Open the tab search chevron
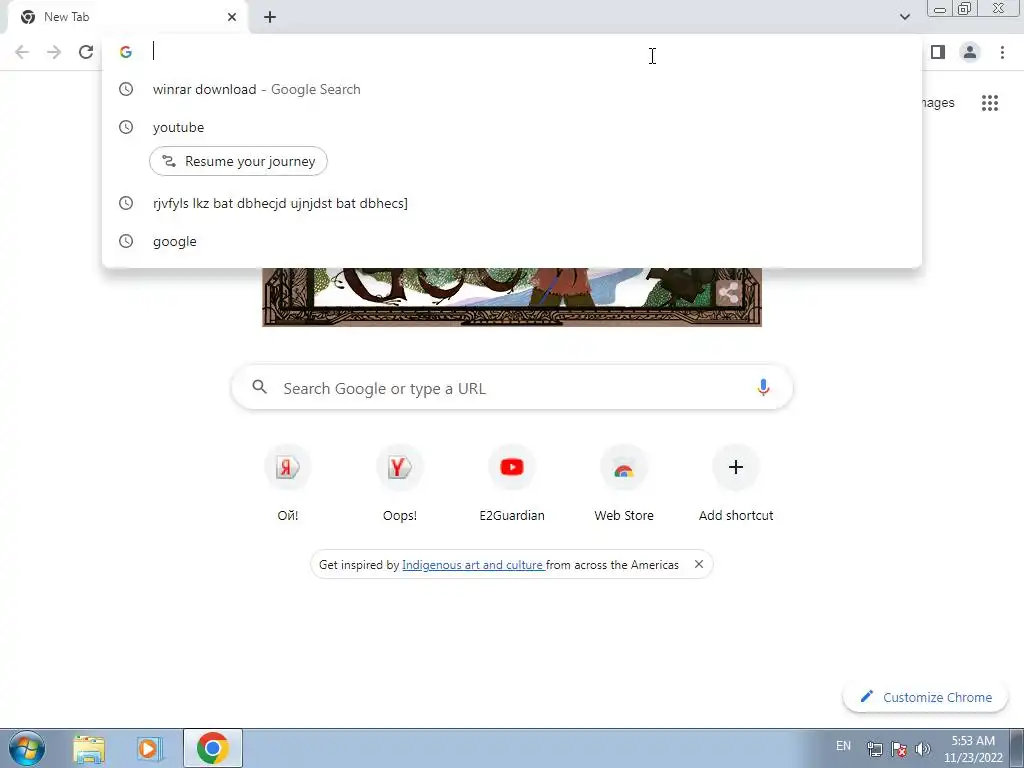Image resolution: width=1024 pixels, height=768 pixels. coord(904,17)
